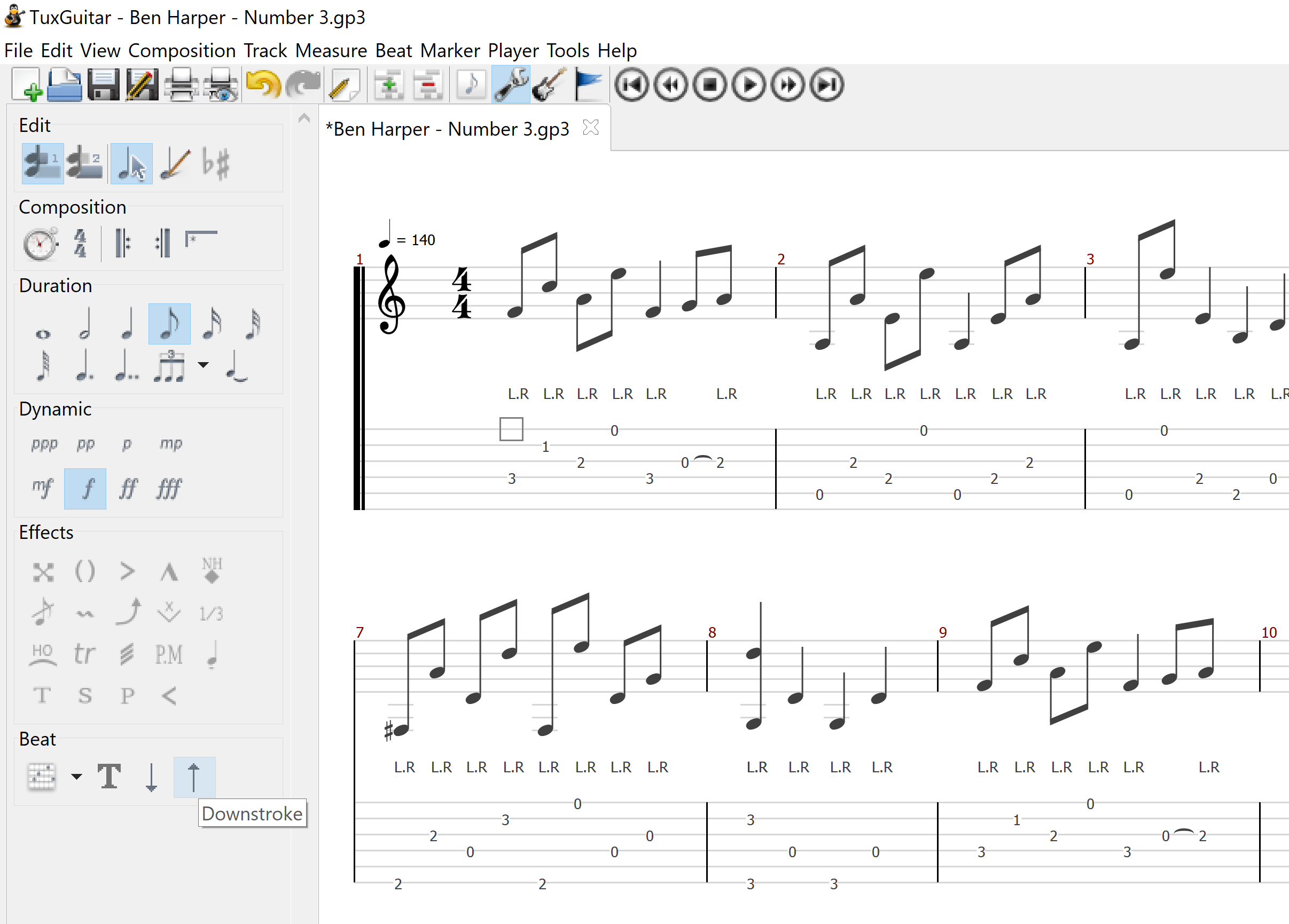Apply the Trill effect

tap(85, 655)
